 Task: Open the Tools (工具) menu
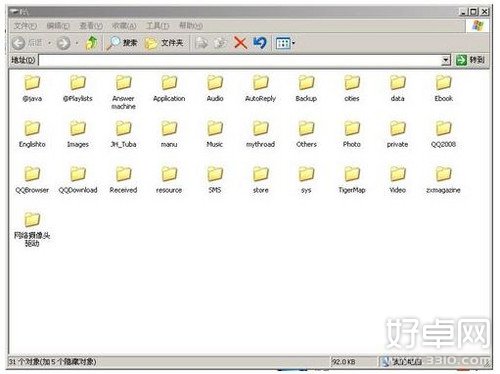click(x=157, y=26)
